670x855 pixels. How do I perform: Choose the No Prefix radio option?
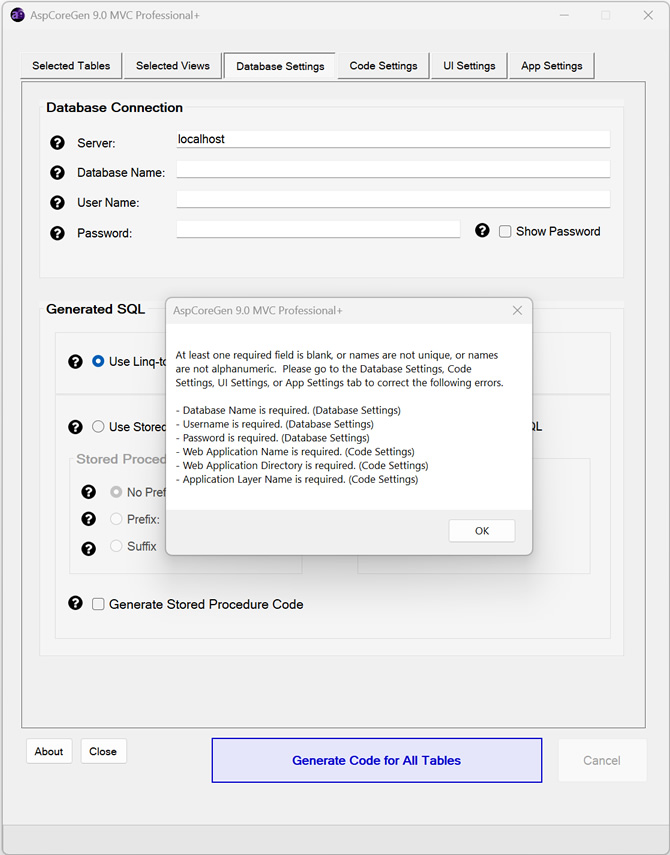116,492
